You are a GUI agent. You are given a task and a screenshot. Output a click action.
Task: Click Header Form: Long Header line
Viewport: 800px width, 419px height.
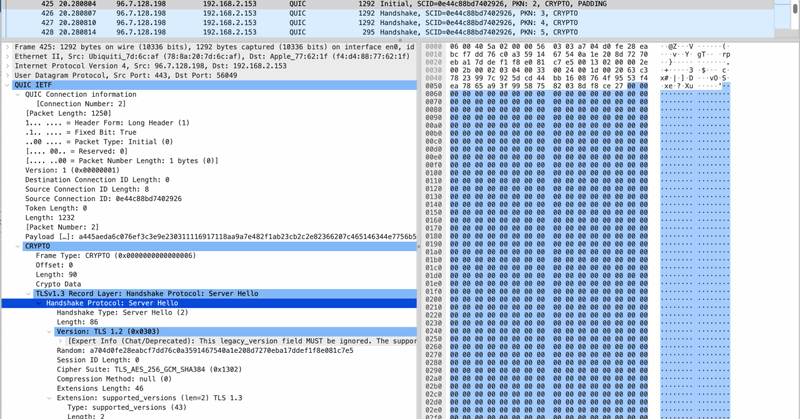pos(107,123)
